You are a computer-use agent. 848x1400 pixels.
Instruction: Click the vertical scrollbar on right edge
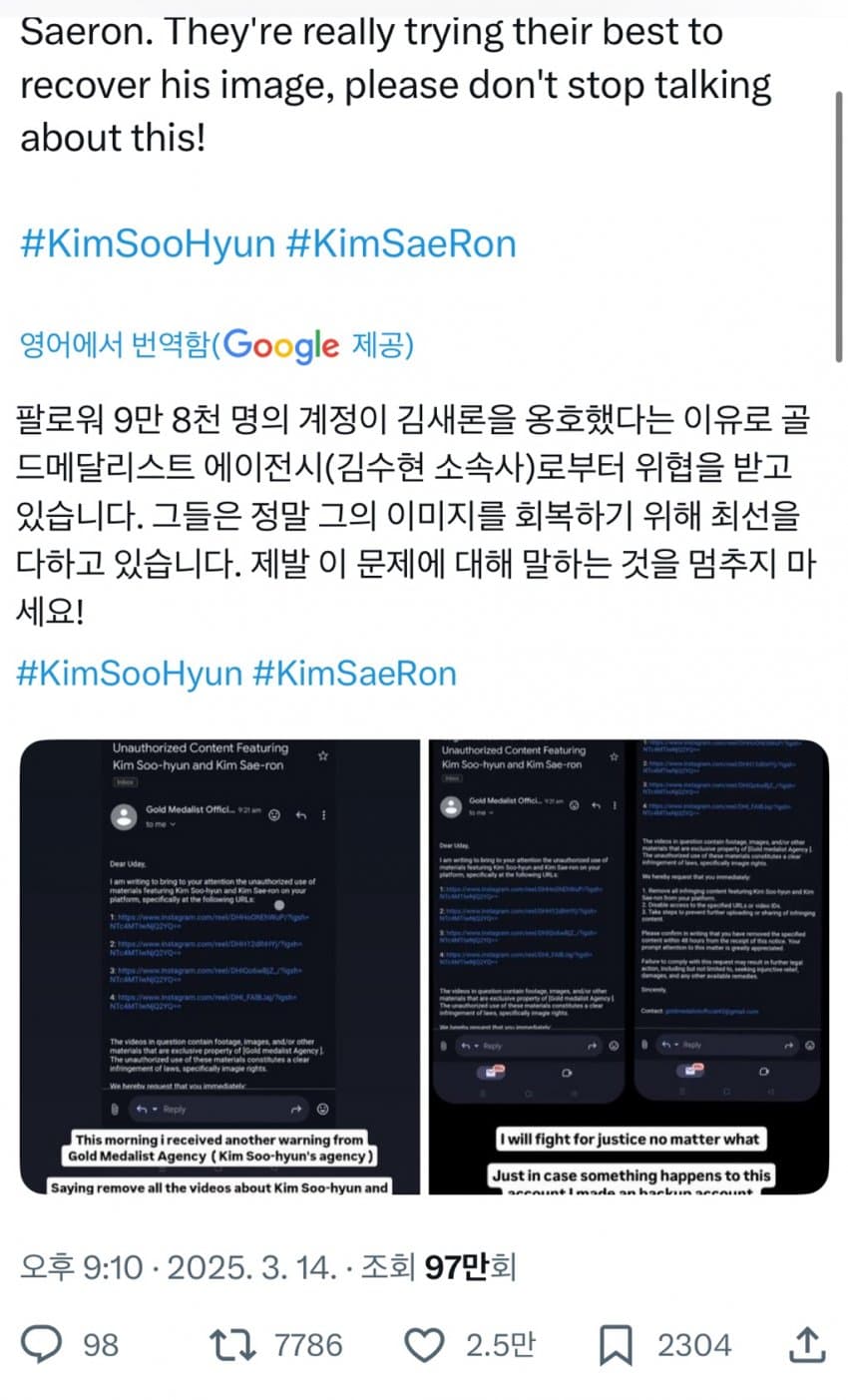pos(840,225)
